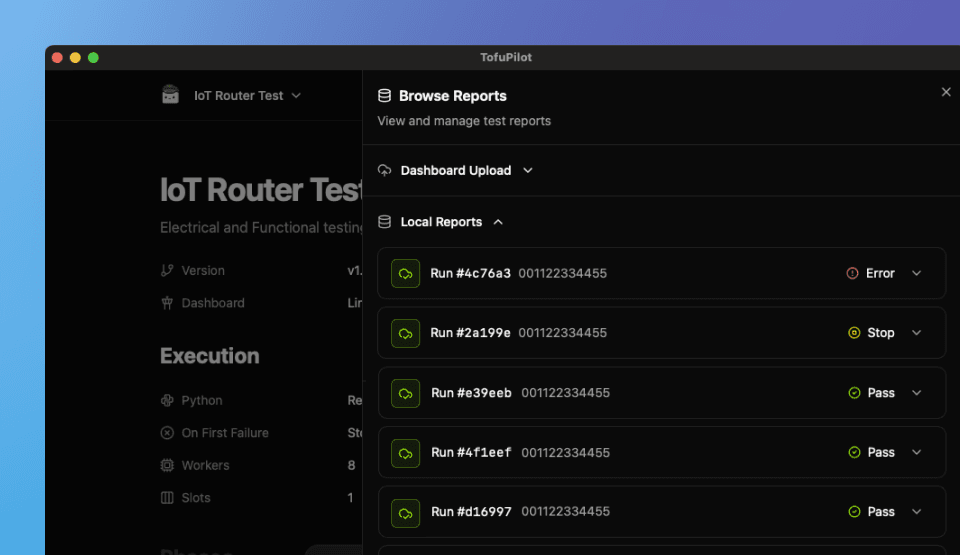
Task: Collapse the Local Reports section
Action: pos(498,222)
